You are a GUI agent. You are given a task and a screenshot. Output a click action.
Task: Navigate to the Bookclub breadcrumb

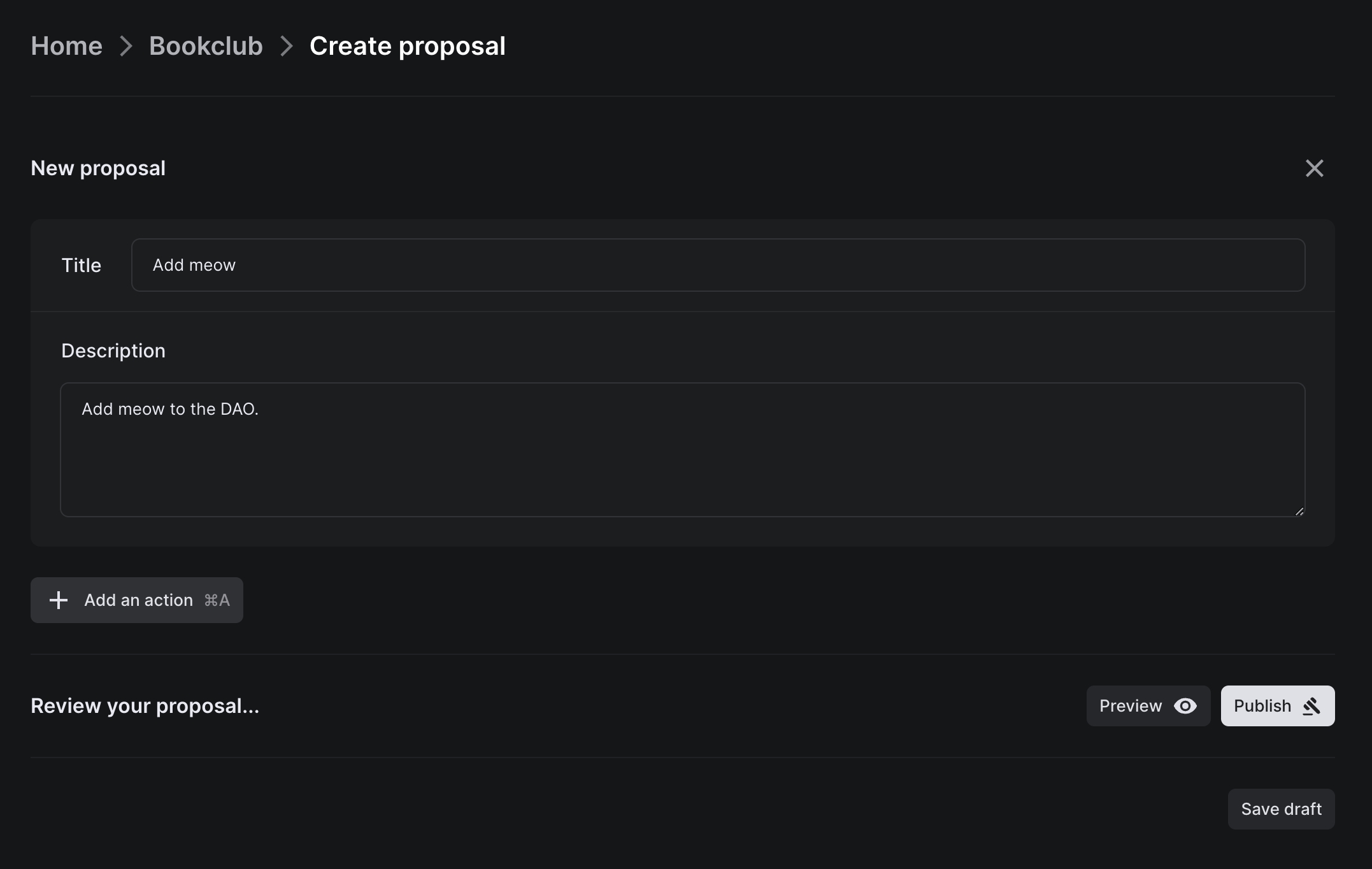point(206,46)
